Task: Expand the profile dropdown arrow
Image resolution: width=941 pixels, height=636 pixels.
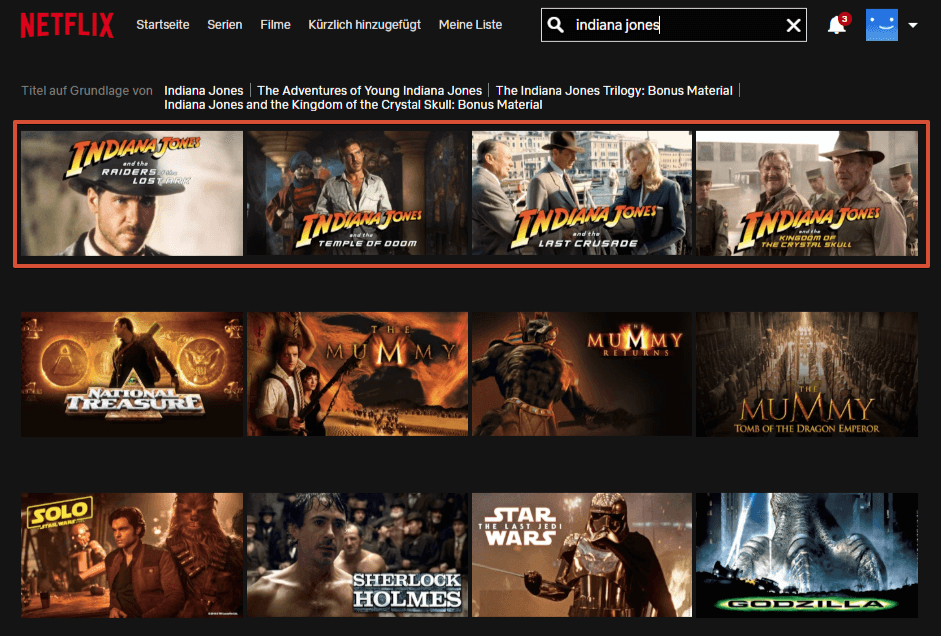Action: pyautogui.click(x=913, y=26)
